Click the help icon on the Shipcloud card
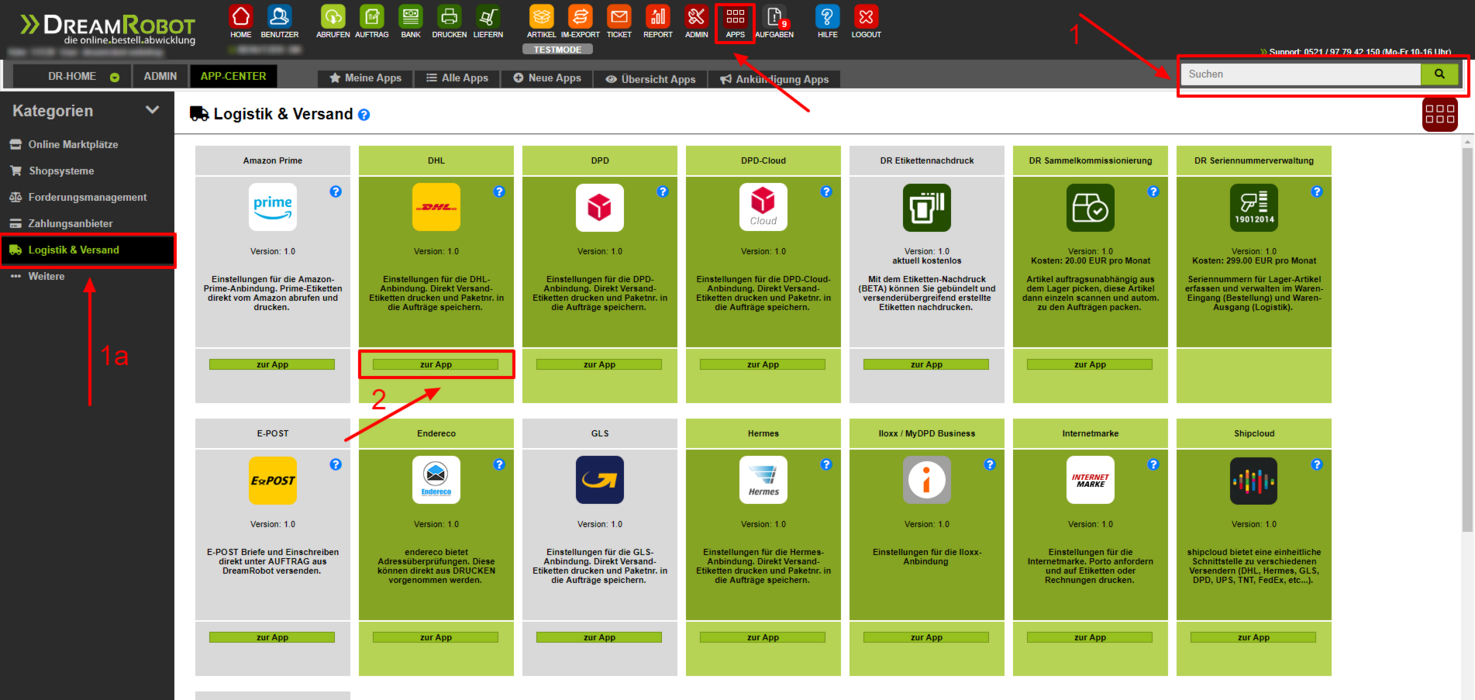 pos(1317,464)
